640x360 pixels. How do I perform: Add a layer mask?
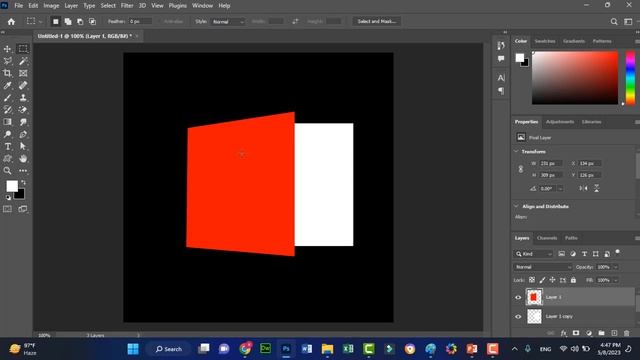576,333
